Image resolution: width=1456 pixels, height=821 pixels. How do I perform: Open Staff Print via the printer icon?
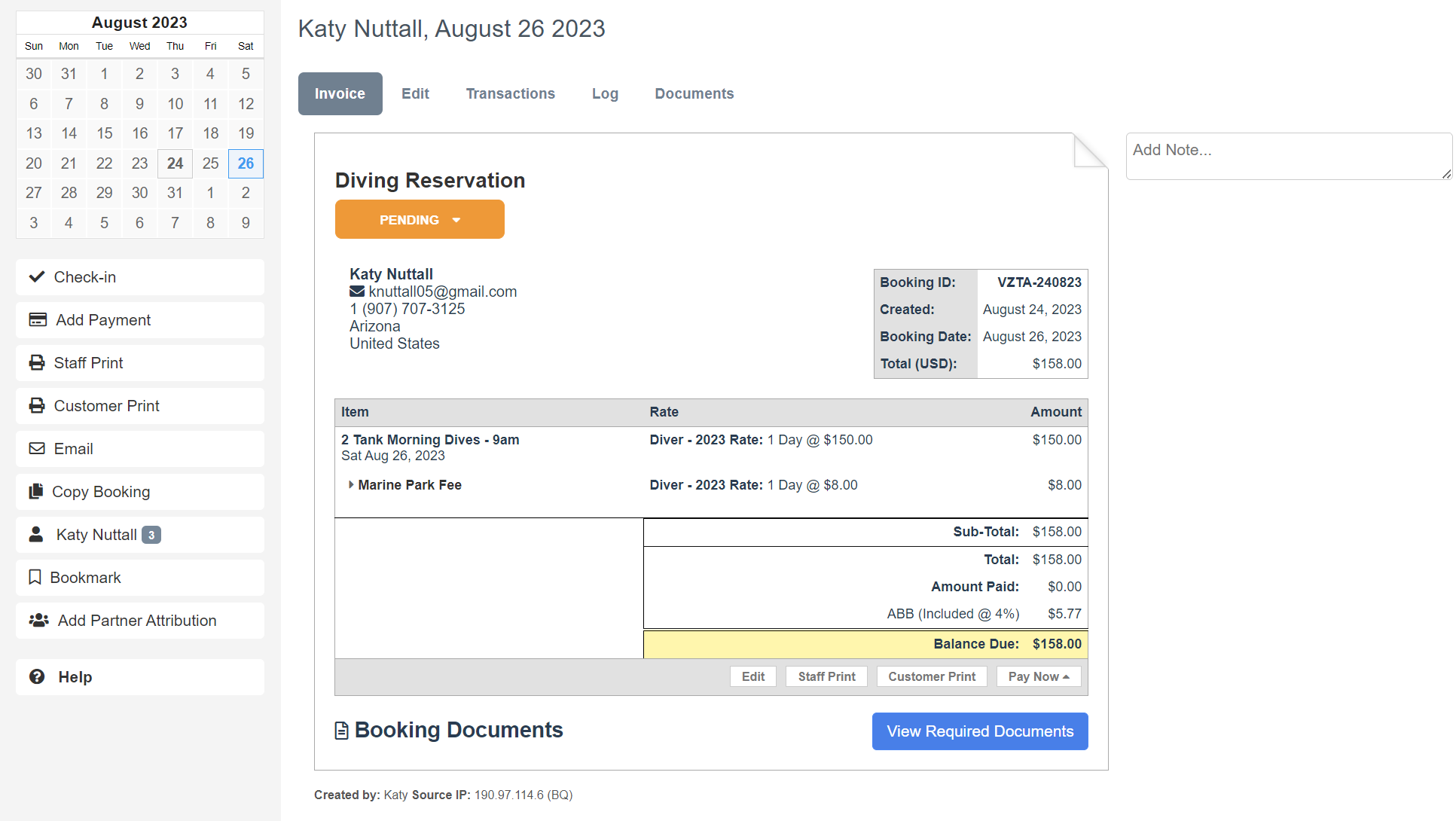click(37, 362)
